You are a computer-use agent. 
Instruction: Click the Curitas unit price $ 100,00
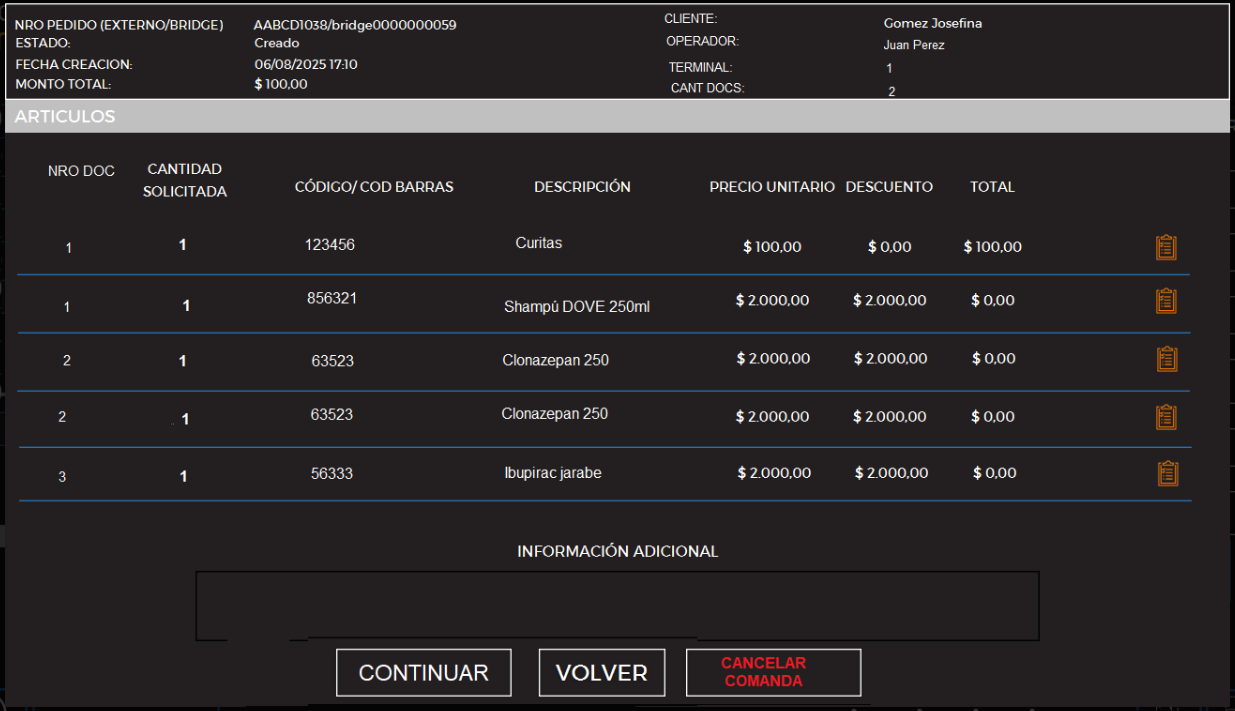pos(772,247)
